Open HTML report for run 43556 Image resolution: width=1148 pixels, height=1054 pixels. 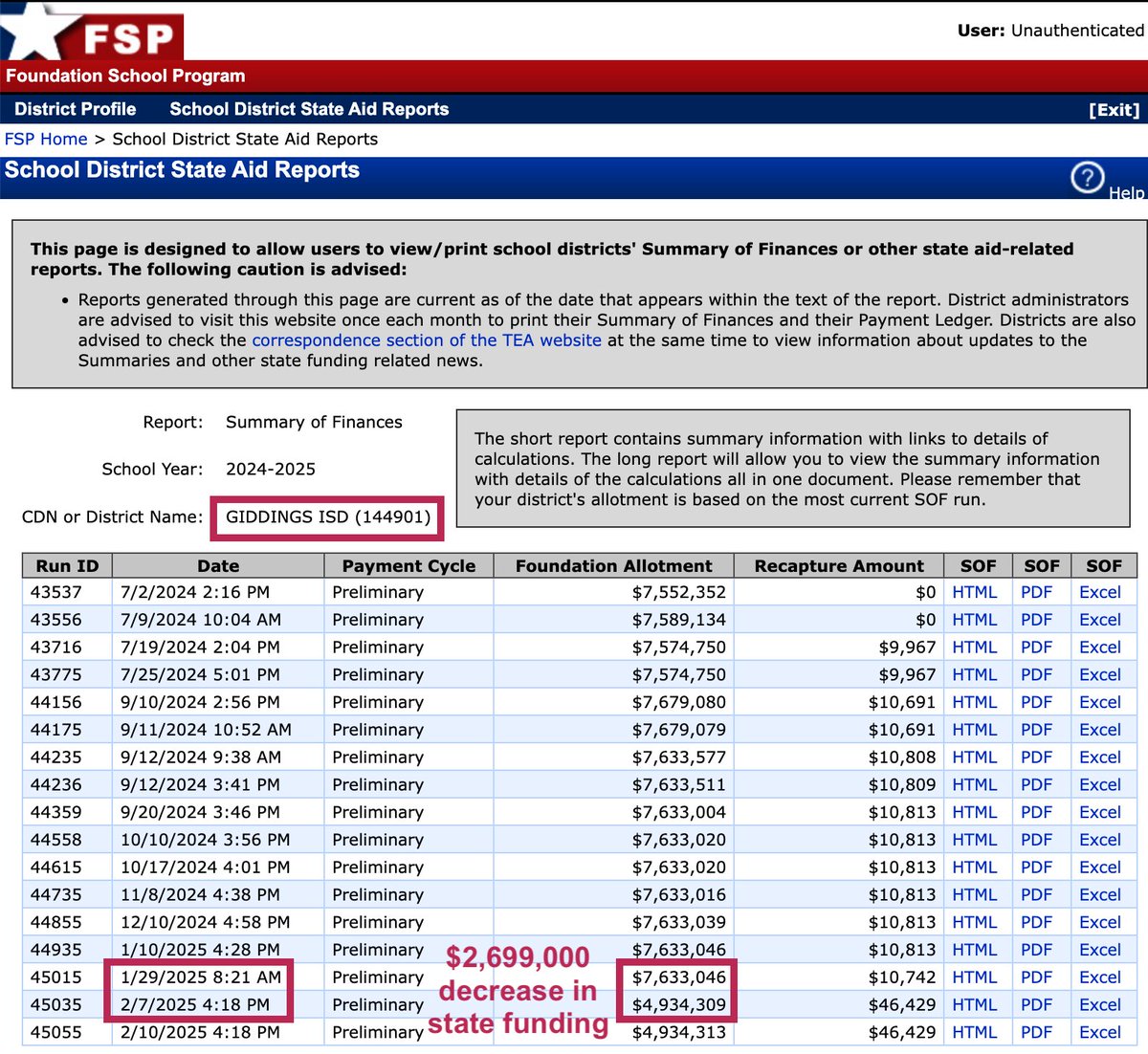click(975, 620)
